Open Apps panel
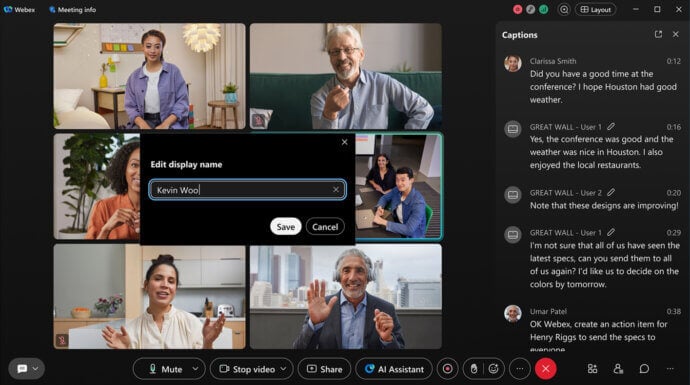 [x=592, y=369]
